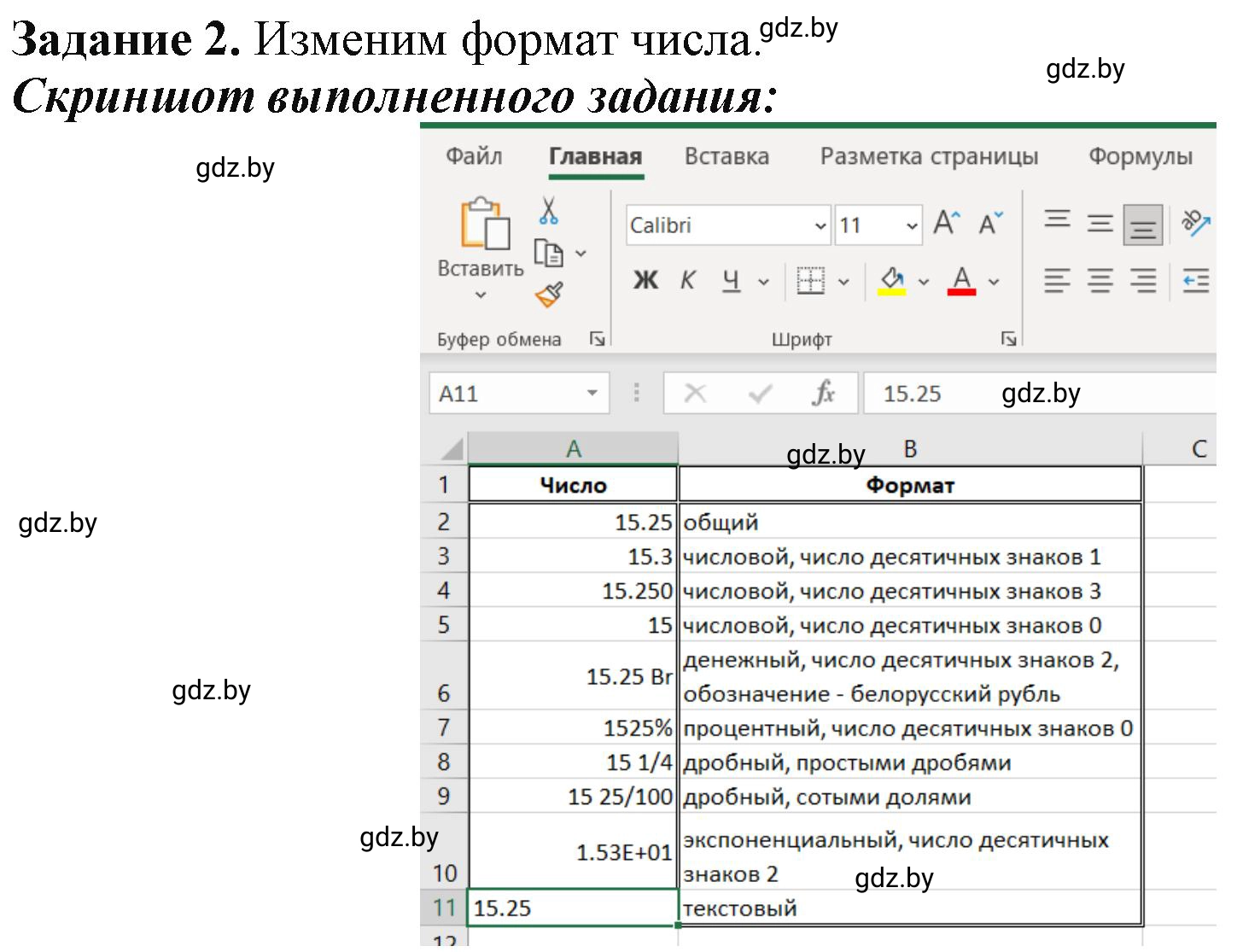Image resolution: width=1237 pixels, height=952 pixels.
Task: Switch to the Вставка tab
Action: click(x=726, y=156)
